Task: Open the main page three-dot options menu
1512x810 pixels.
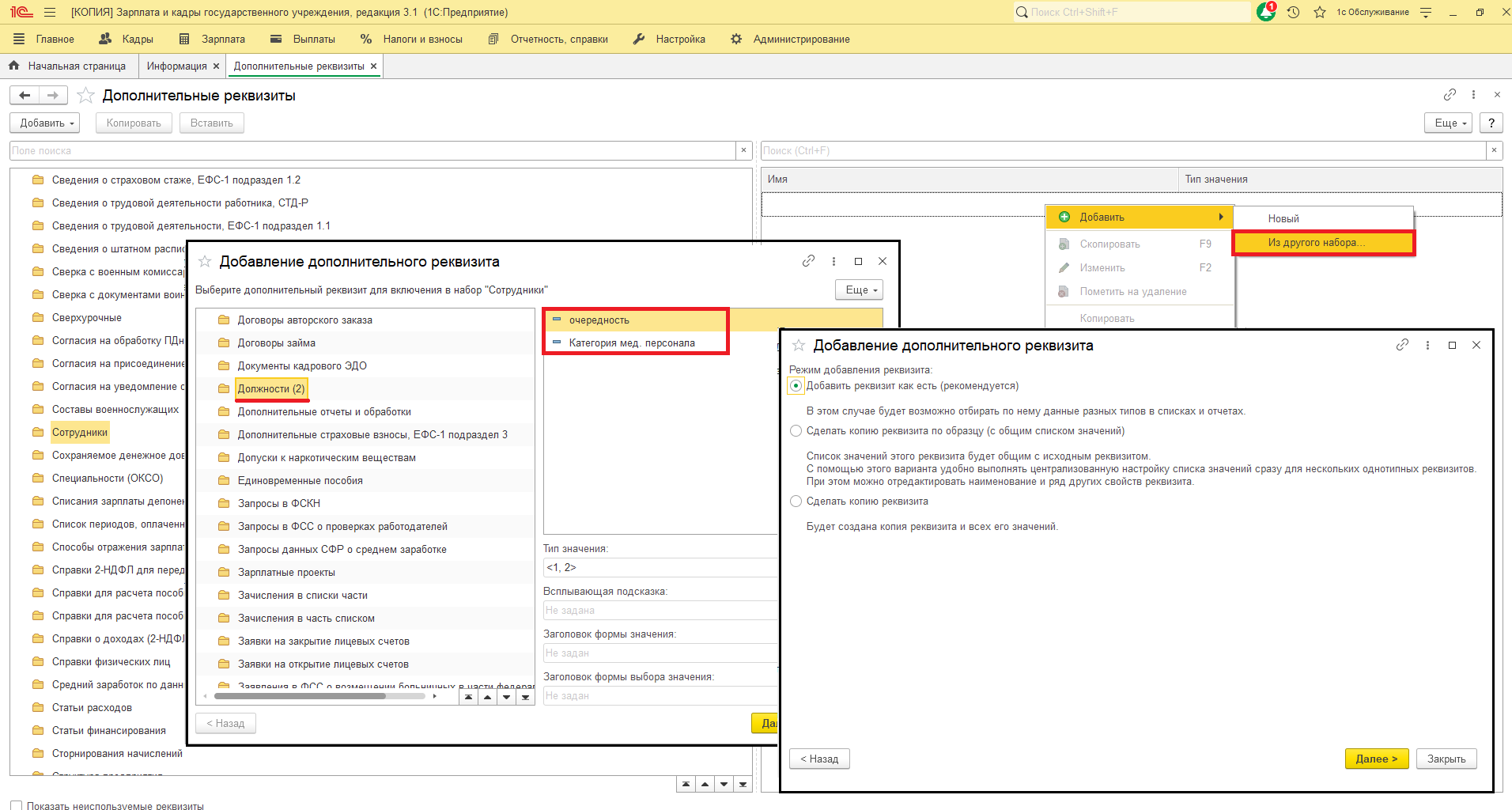Action: point(1473,95)
